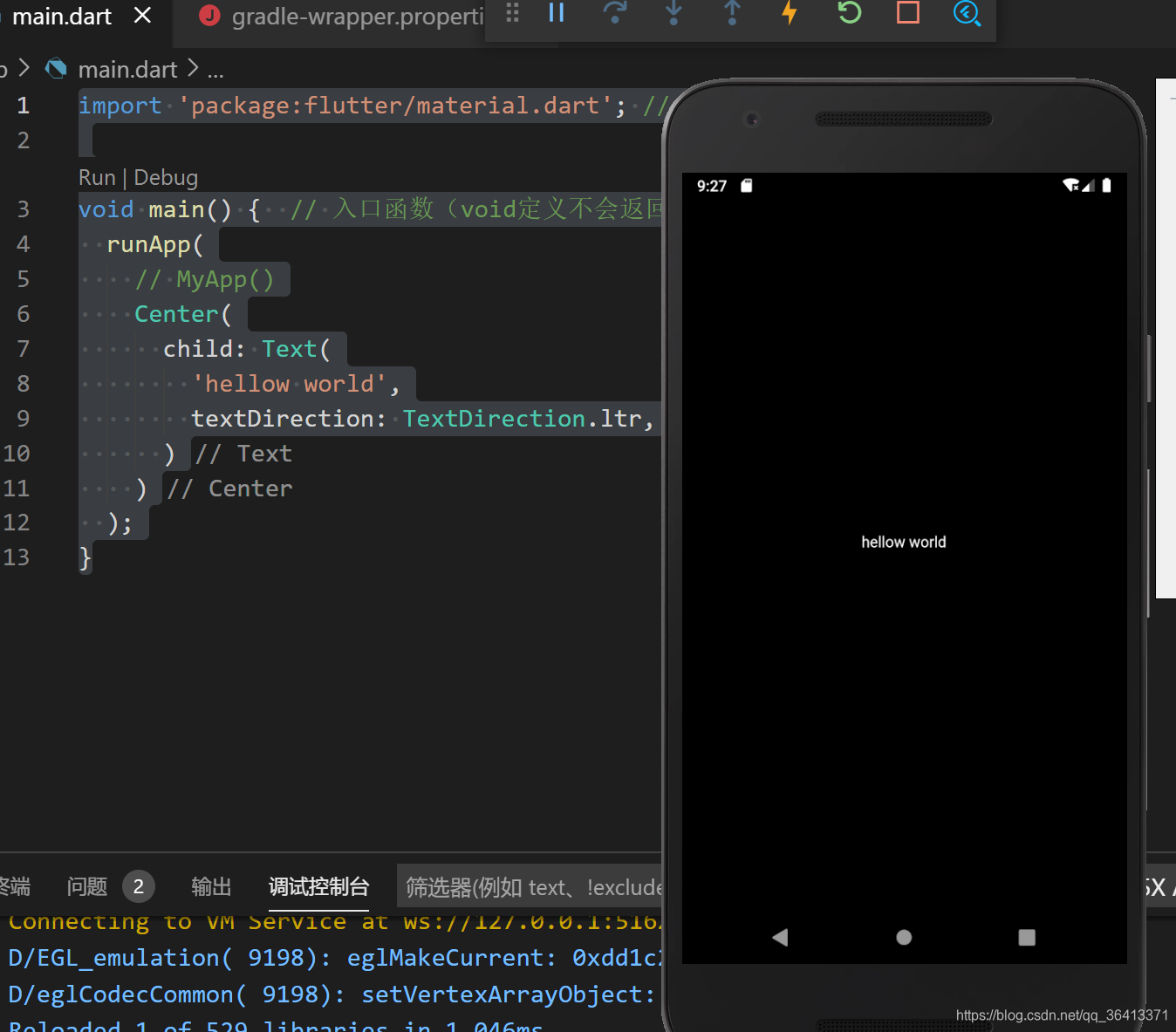Click the Run CodeLens above main()
The width and height of the screenshot is (1176, 1032).
pyautogui.click(x=97, y=178)
